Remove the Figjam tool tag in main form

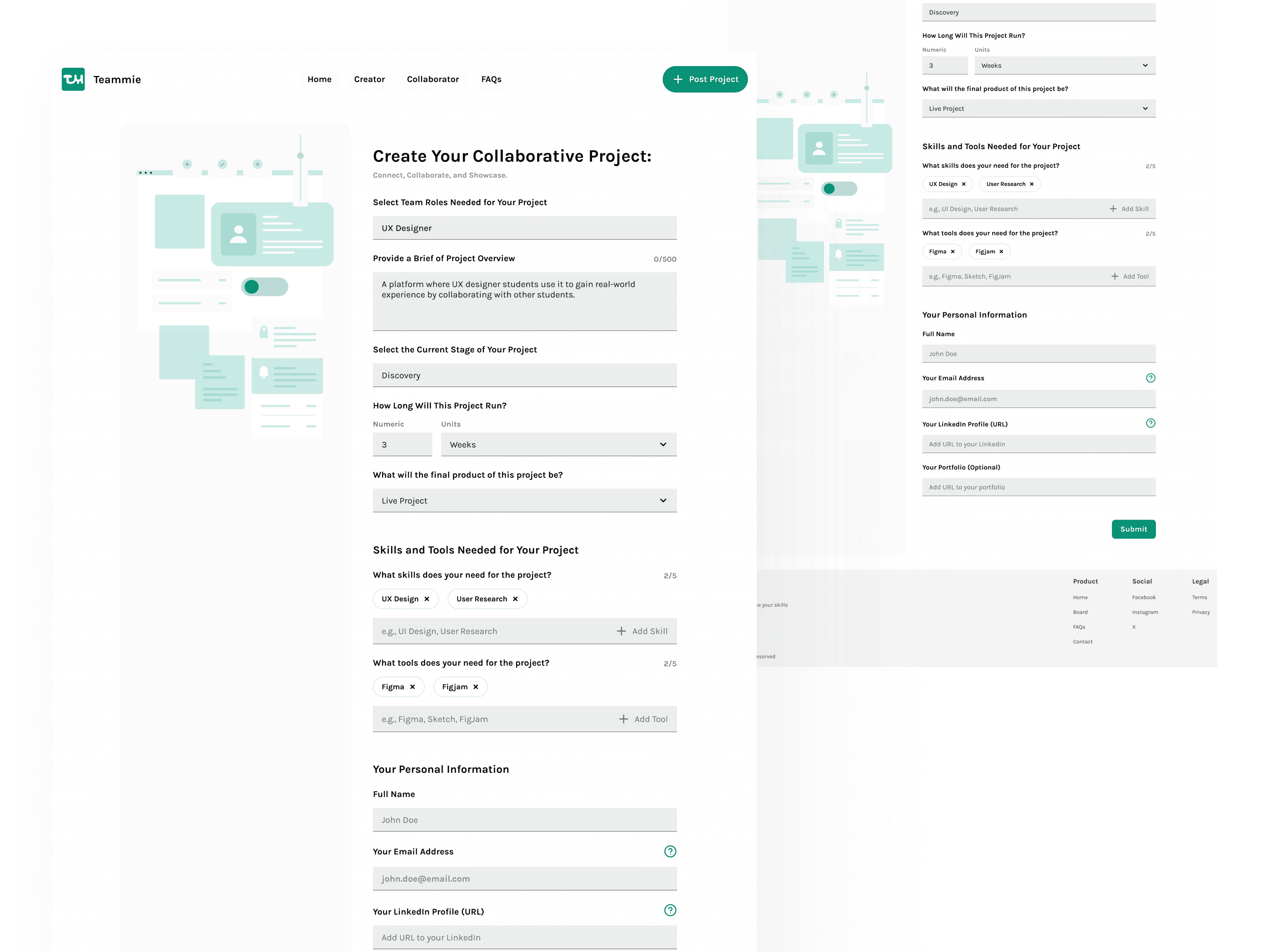pos(475,687)
